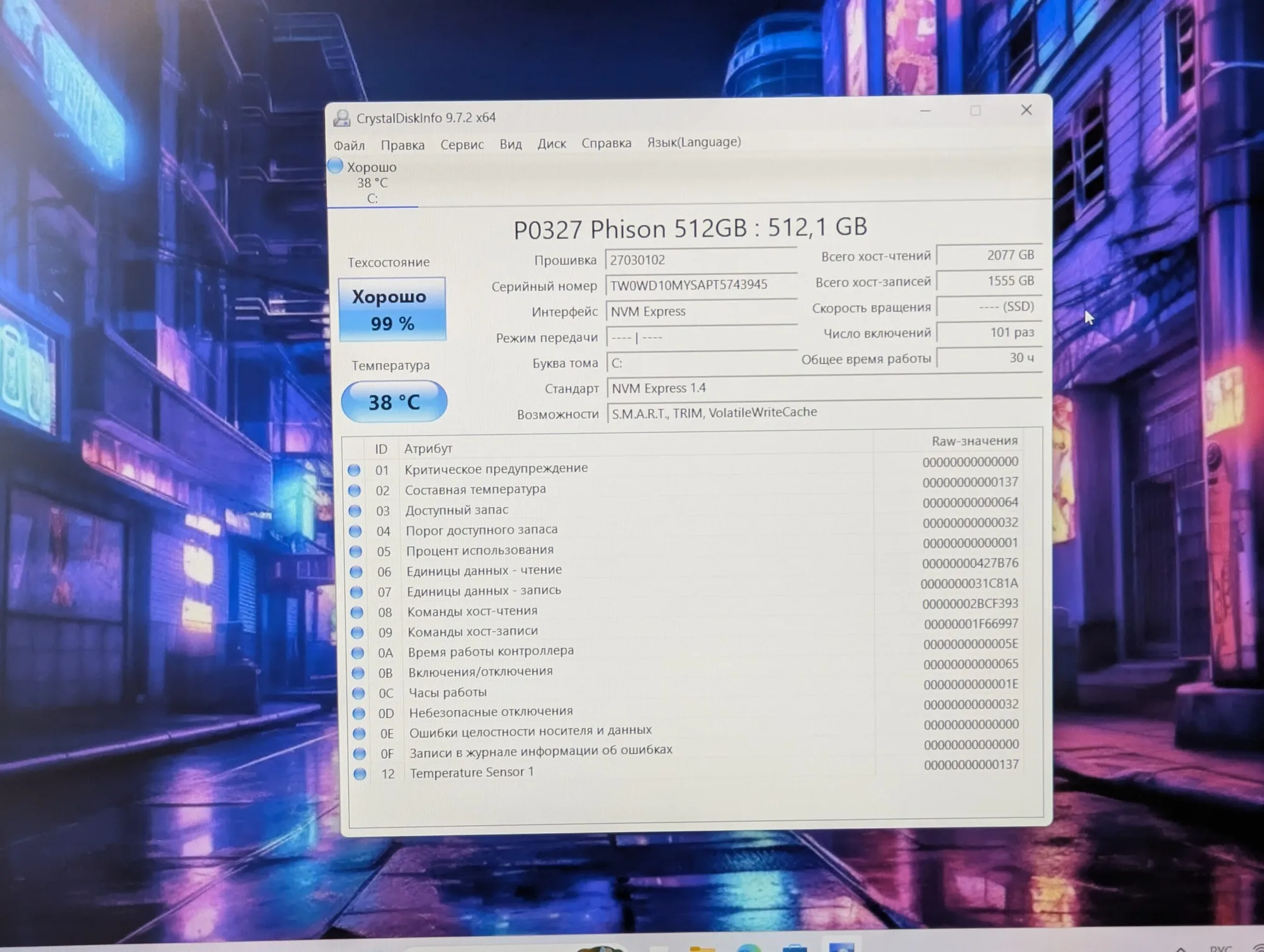Click the Стандарт field NVM Express 1.4
Image resolution: width=1264 pixels, height=952 pixels.
pos(824,388)
